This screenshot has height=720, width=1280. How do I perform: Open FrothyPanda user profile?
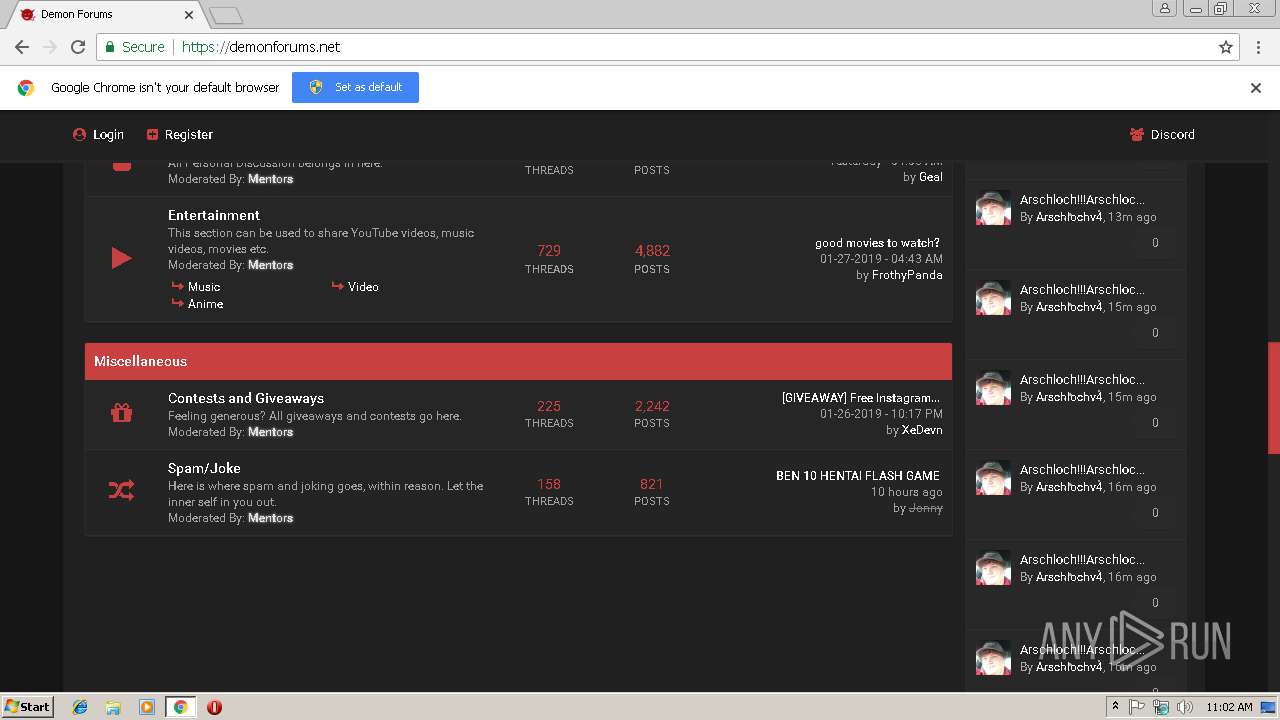tap(907, 275)
